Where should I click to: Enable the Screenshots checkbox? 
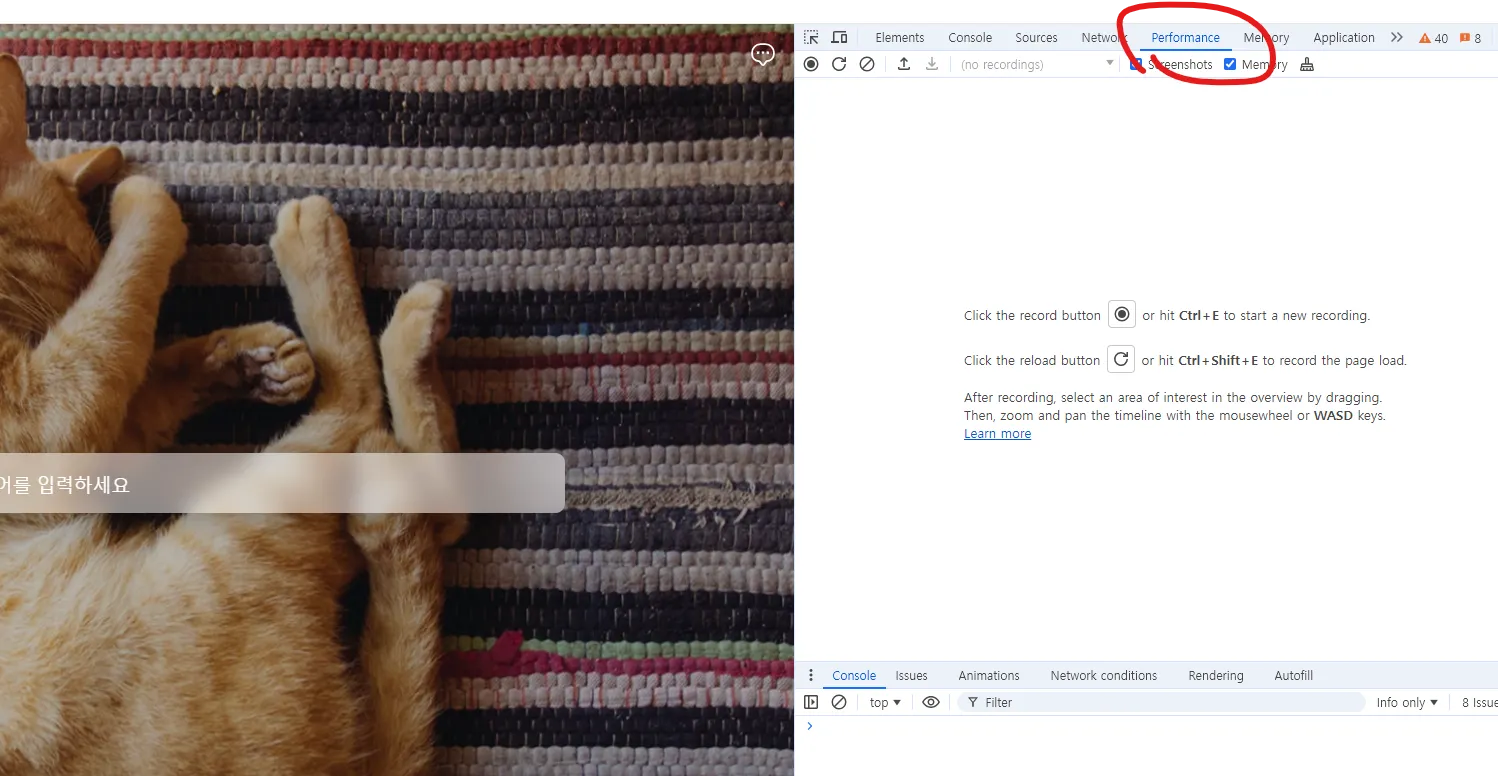[1136, 64]
